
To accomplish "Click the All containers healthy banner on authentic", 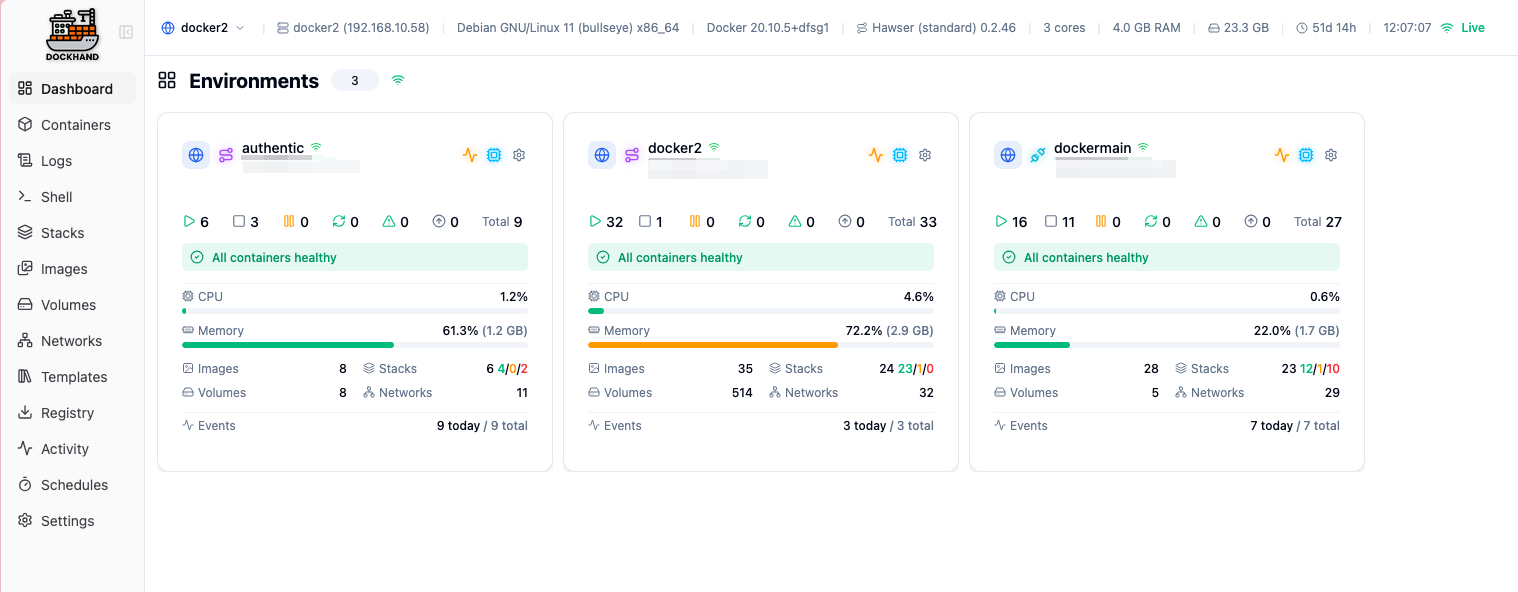I will [x=355, y=257].
